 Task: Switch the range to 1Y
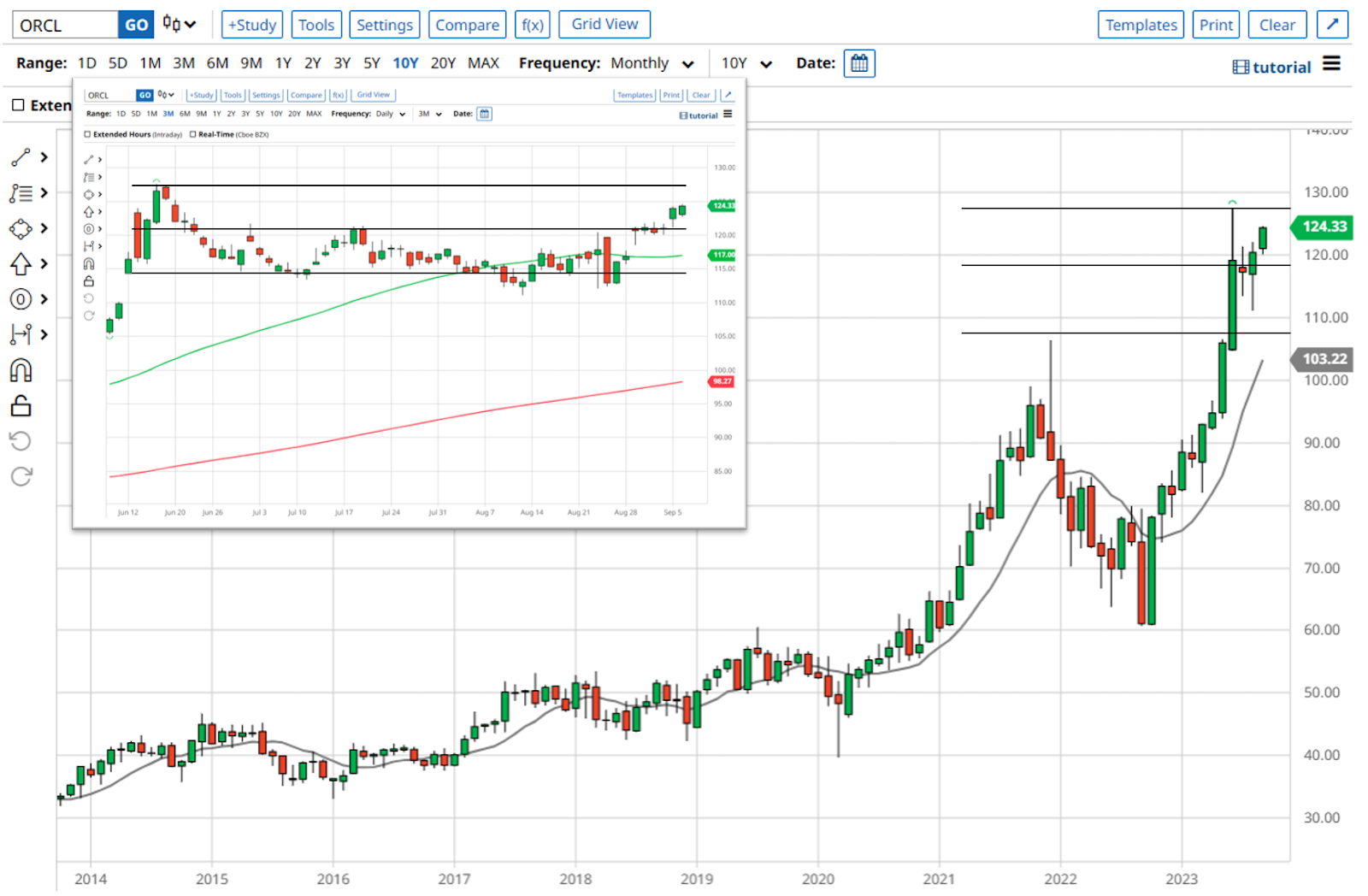point(283,62)
